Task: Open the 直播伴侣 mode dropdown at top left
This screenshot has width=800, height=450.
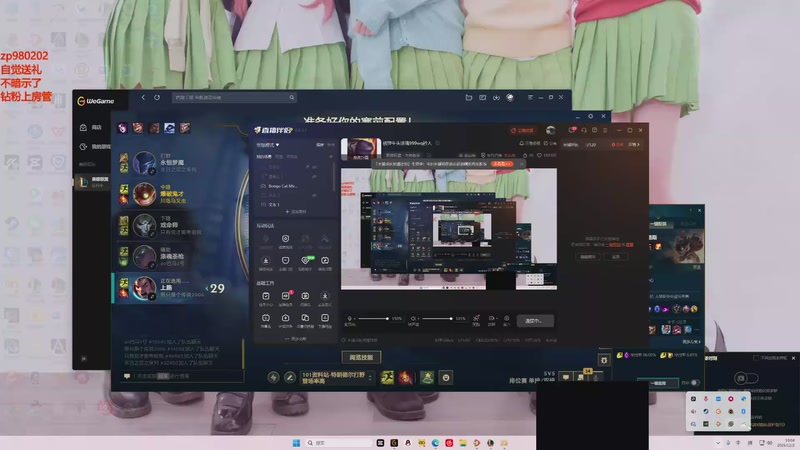Action: pyautogui.click(x=268, y=145)
